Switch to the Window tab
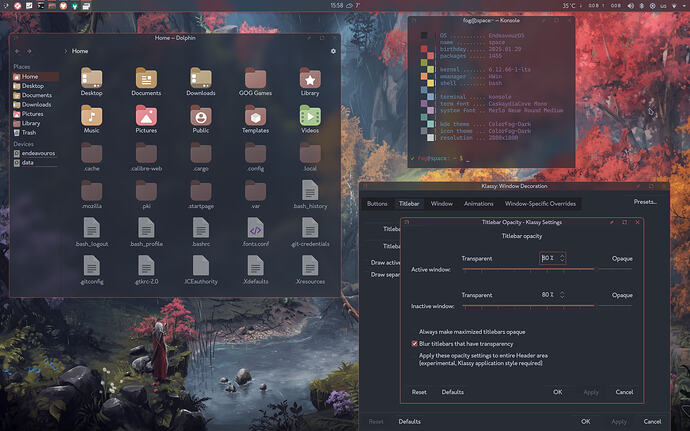 [441, 203]
